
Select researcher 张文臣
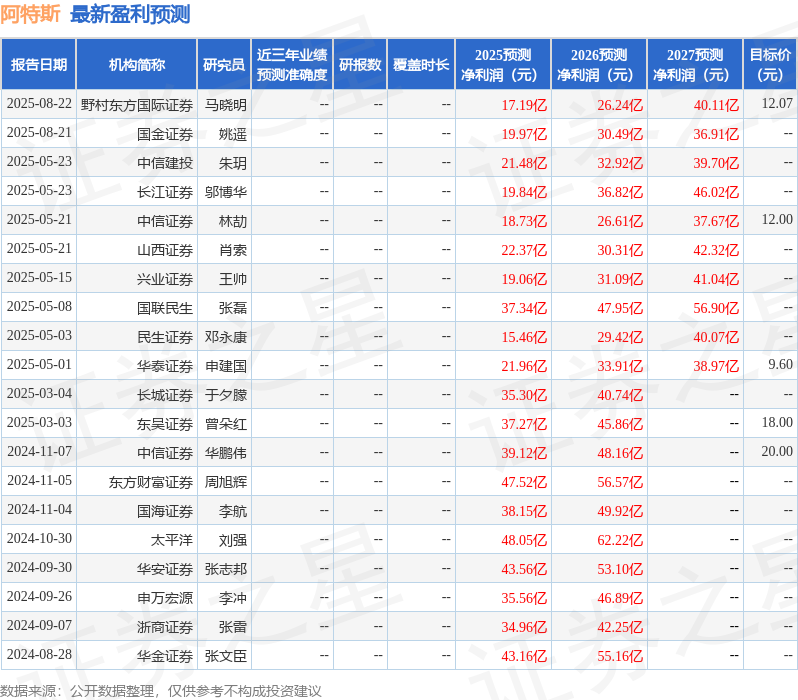click(225, 657)
